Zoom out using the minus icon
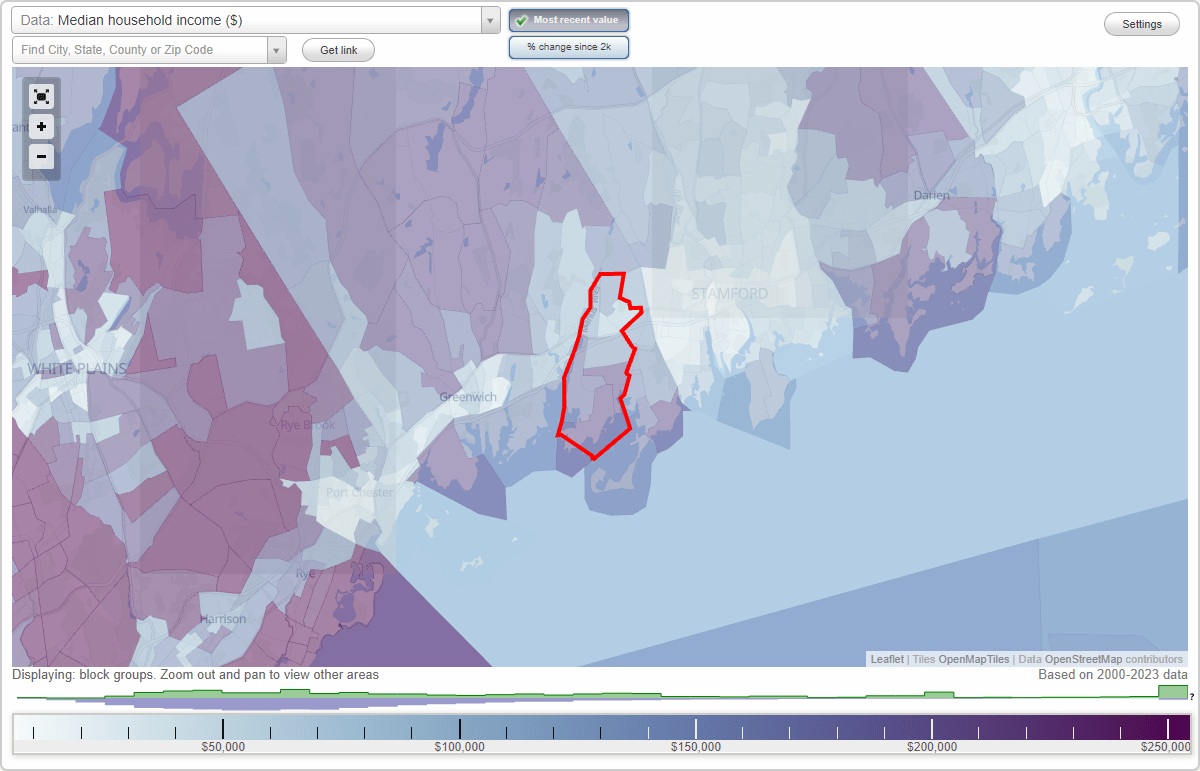Screen dimensions: 1200x771 pyautogui.click(x=41, y=157)
